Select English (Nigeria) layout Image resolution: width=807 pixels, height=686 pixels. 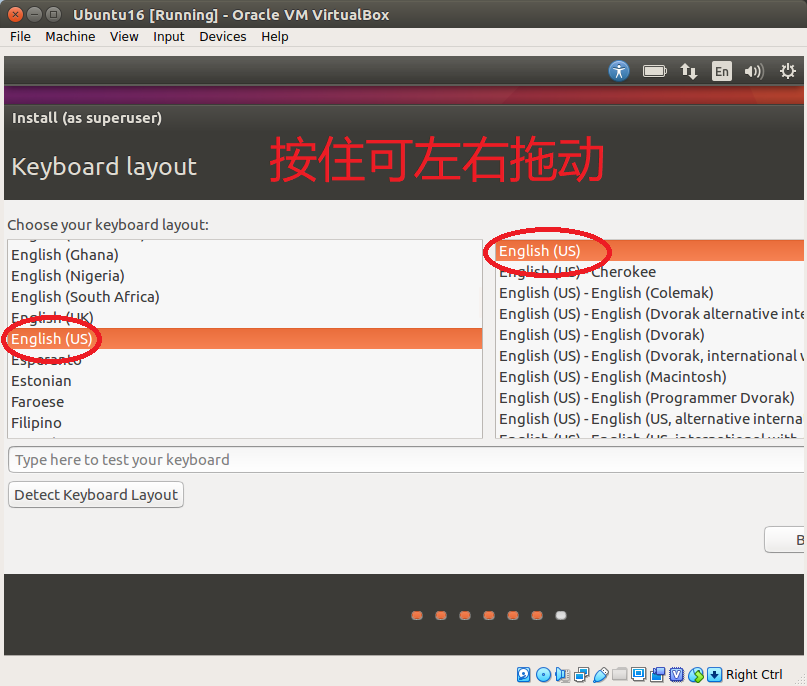coord(245,276)
